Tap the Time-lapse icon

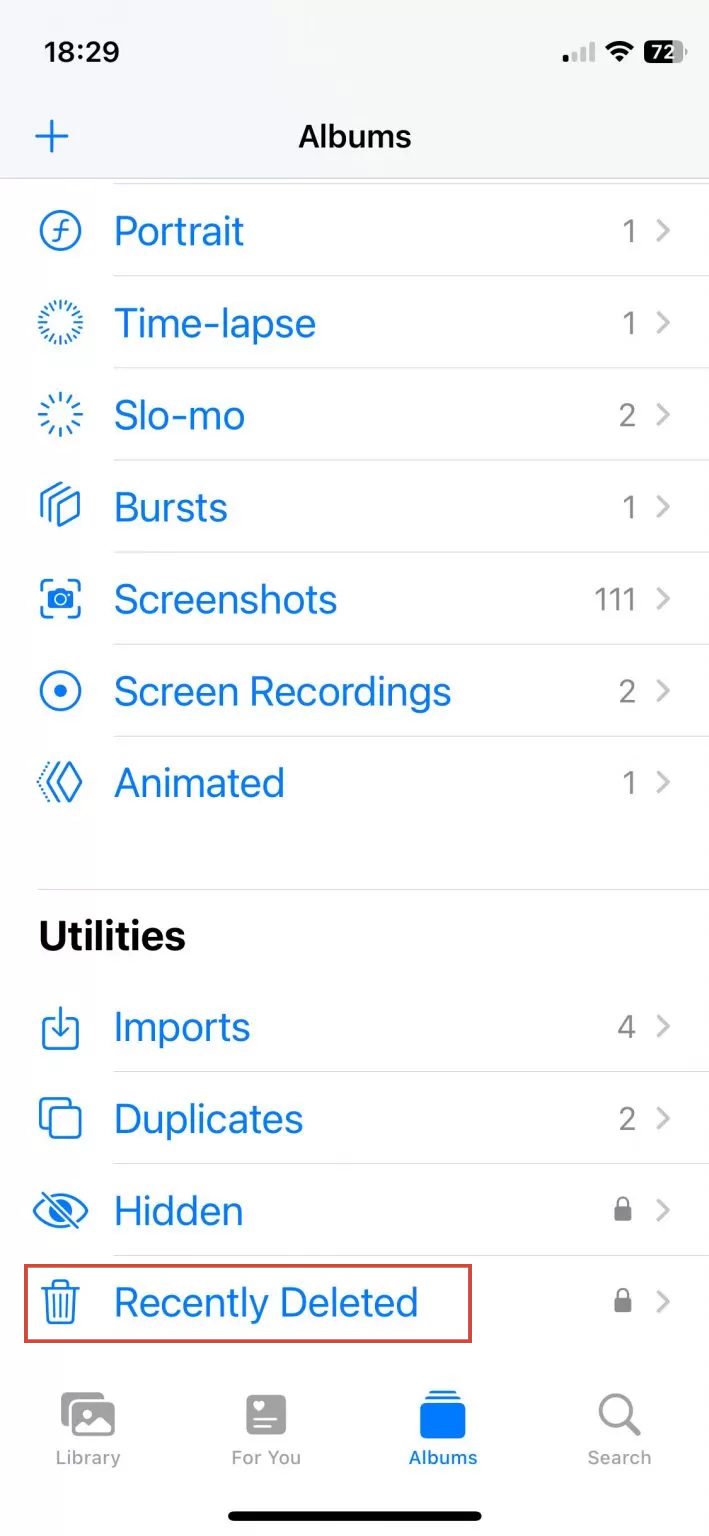pyautogui.click(x=60, y=323)
